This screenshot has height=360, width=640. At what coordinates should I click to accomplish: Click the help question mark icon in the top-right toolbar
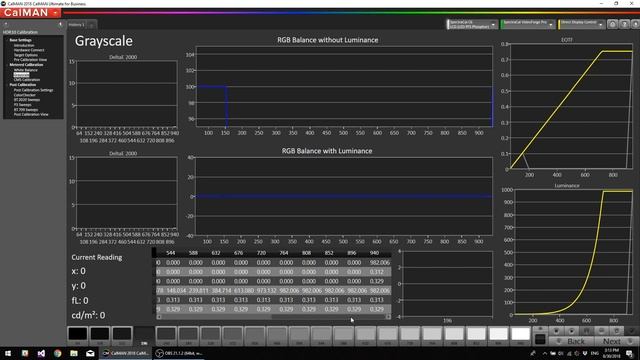(x=624, y=24)
